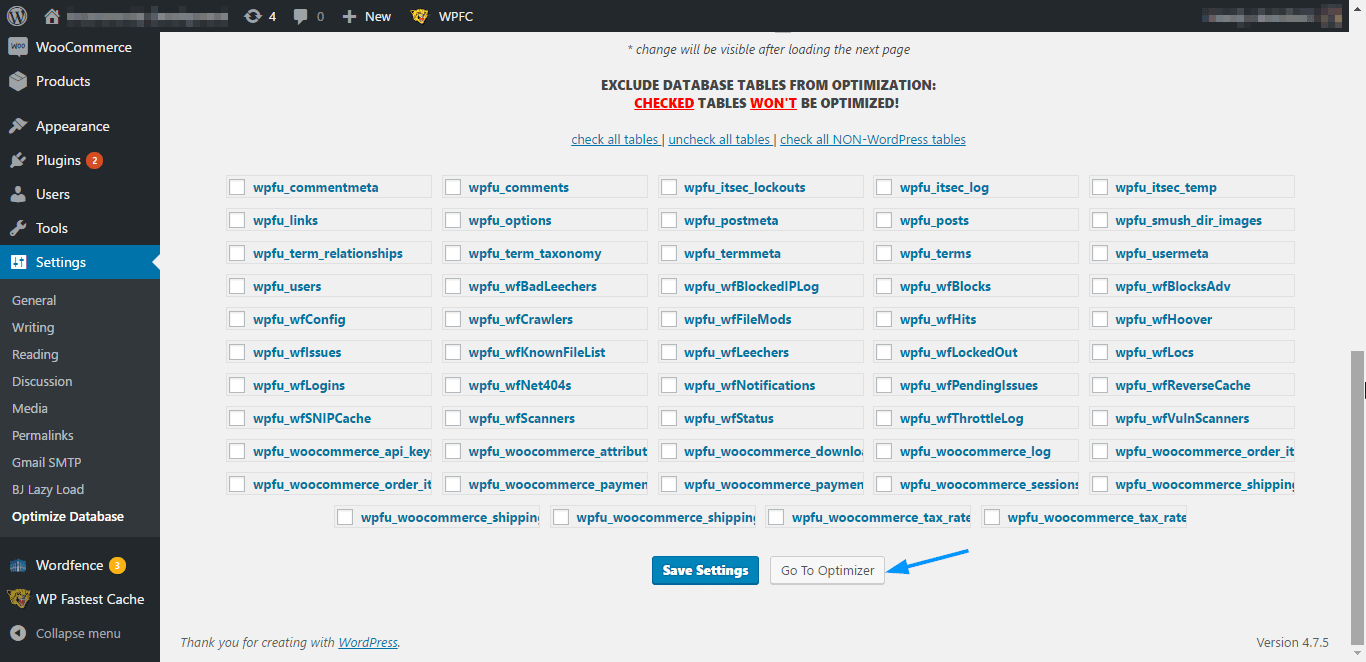Screen dimensions: 1366x662
Task: Click the page vertical scrollbar thumb
Action: 1357,497
